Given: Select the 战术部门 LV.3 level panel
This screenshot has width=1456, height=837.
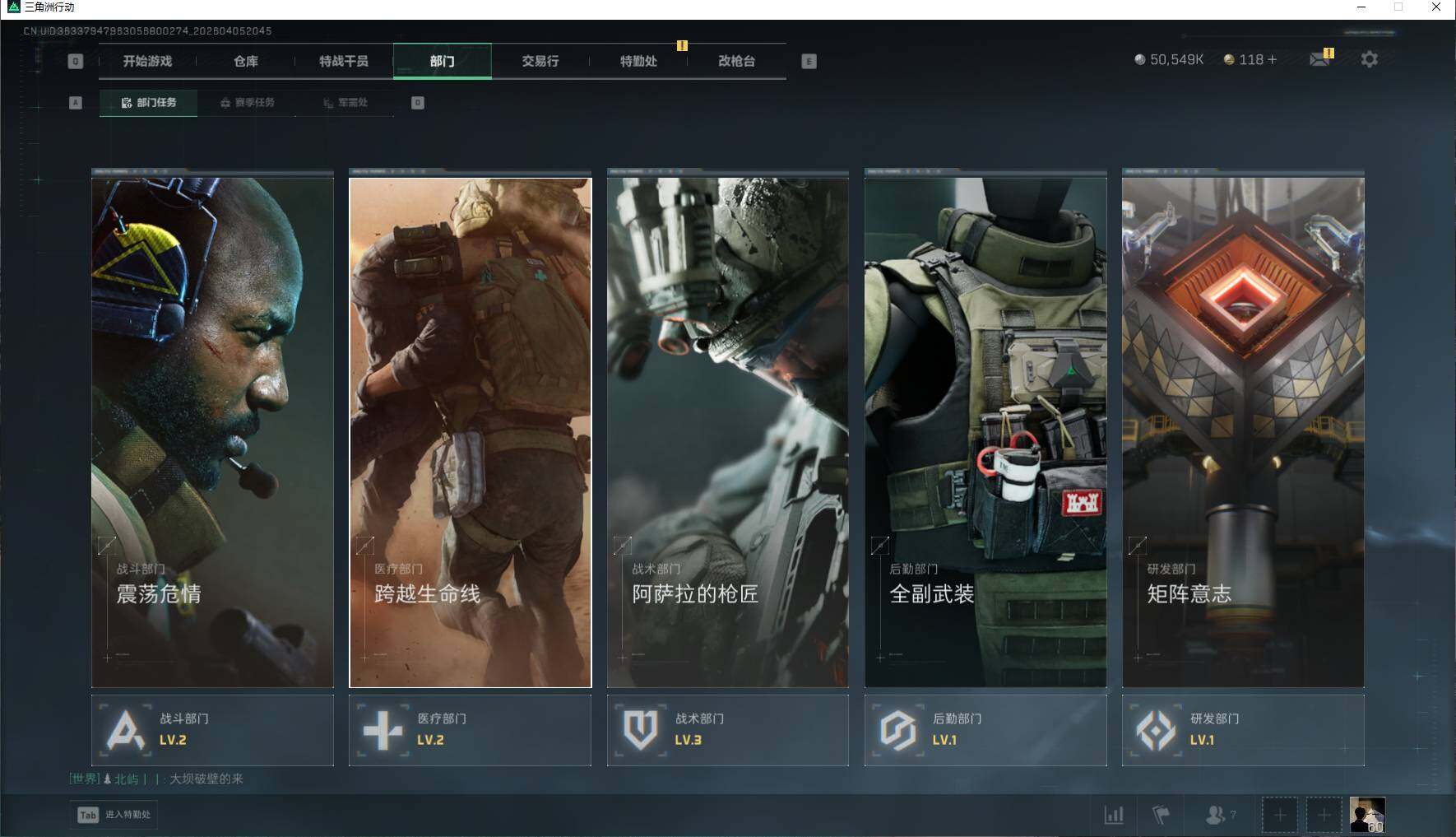Looking at the screenshot, I should [728, 730].
